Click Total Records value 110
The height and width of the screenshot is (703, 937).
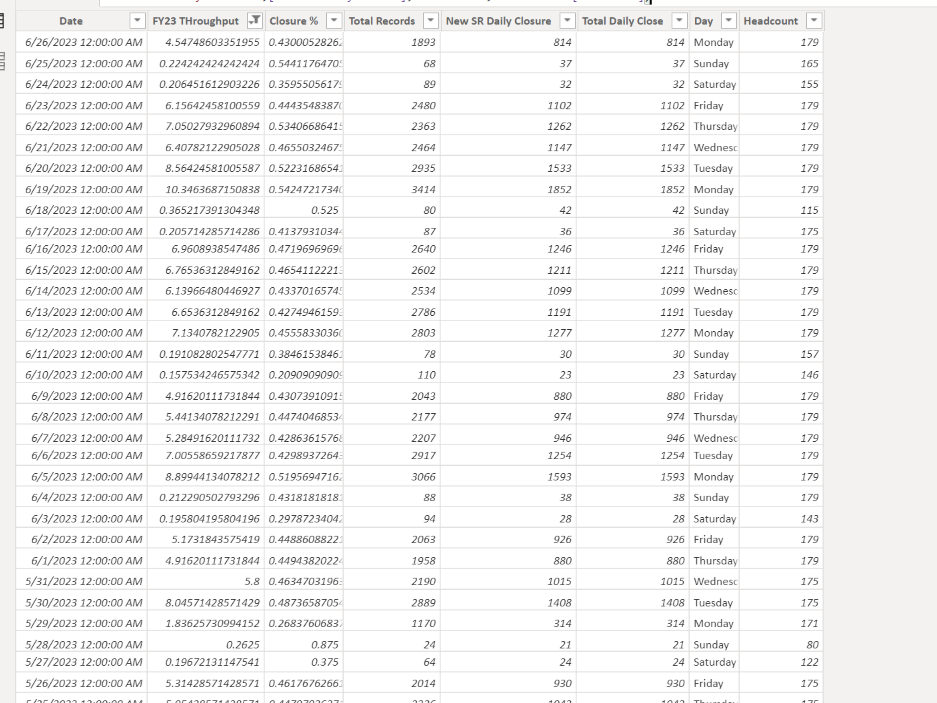pos(427,375)
